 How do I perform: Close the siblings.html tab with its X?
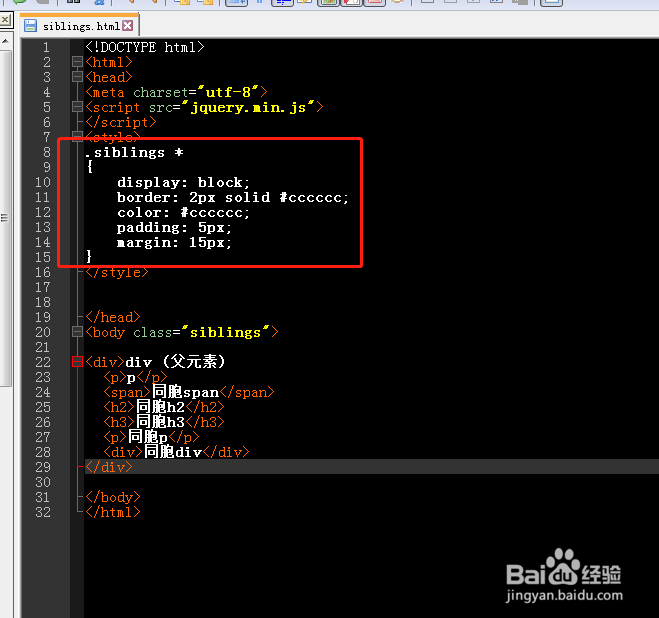tap(128, 26)
